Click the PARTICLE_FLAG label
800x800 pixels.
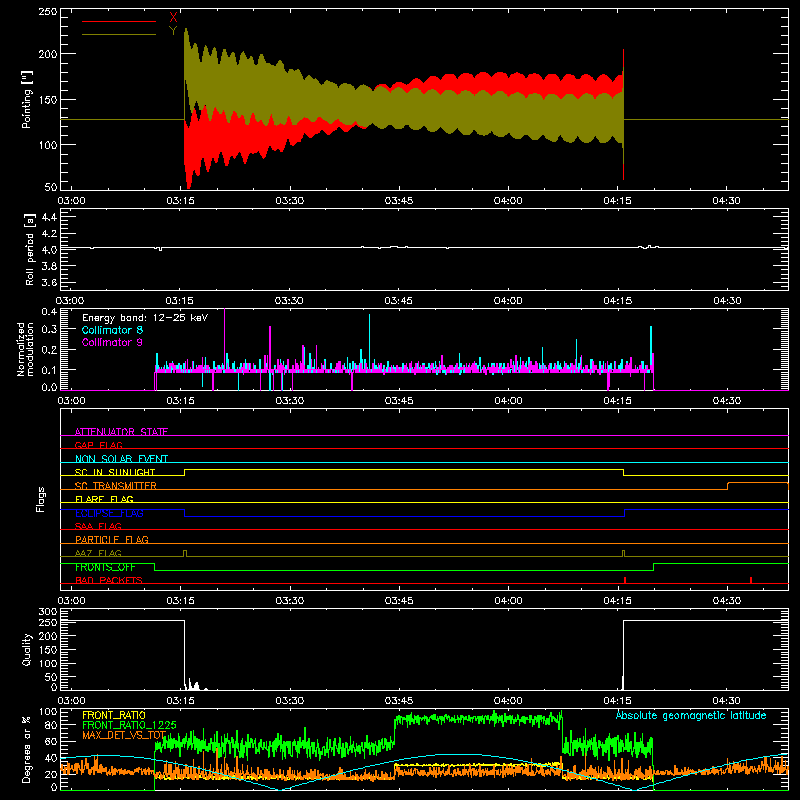[x=112, y=539]
